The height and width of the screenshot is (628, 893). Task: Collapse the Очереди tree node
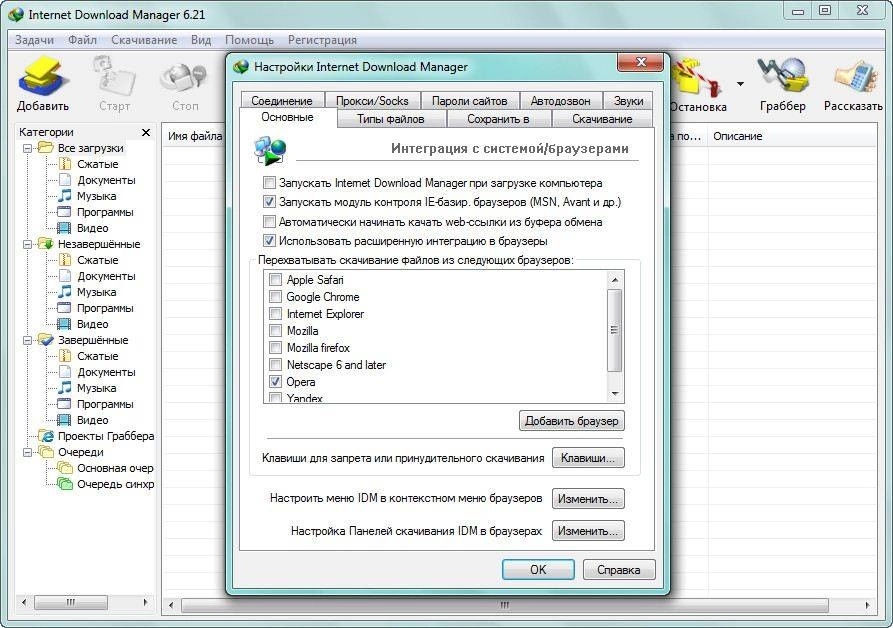tap(27, 452)
